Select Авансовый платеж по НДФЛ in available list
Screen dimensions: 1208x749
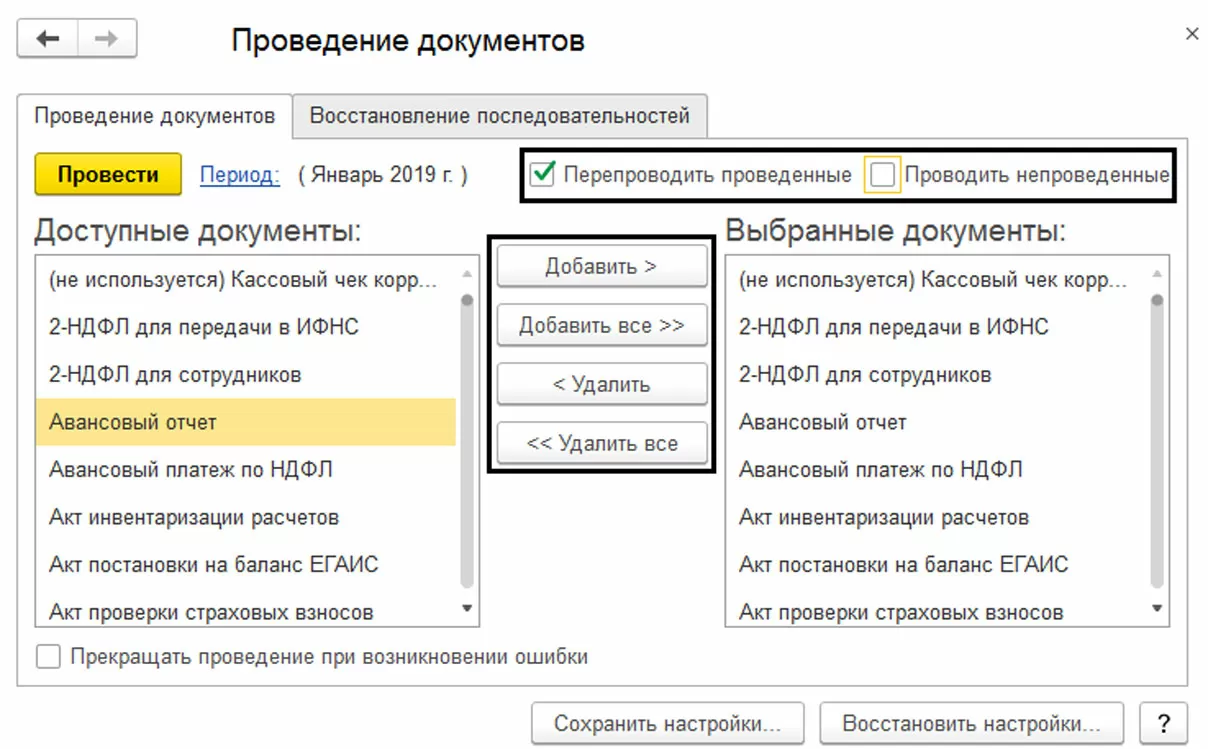pyautogui.click(x=246, y=469)
